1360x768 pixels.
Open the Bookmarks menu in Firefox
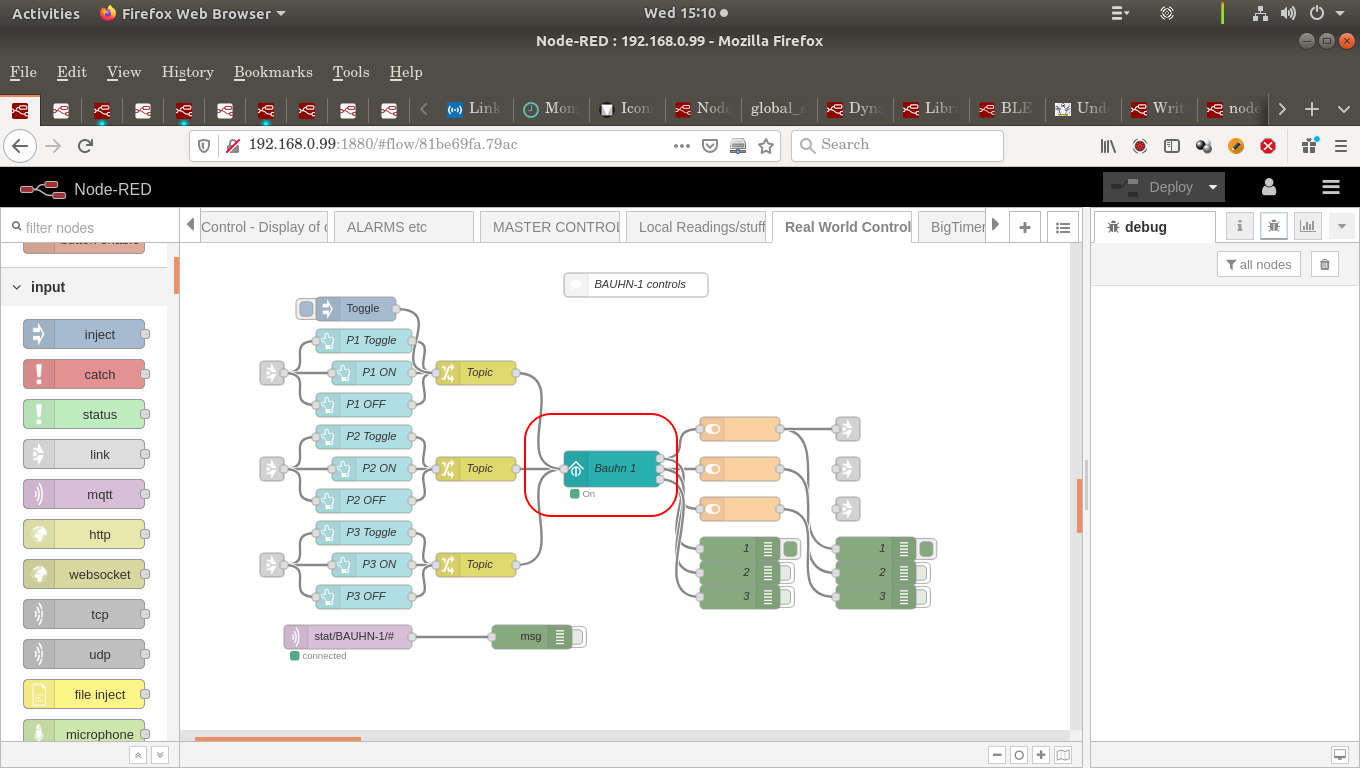[x=272, y=72]
